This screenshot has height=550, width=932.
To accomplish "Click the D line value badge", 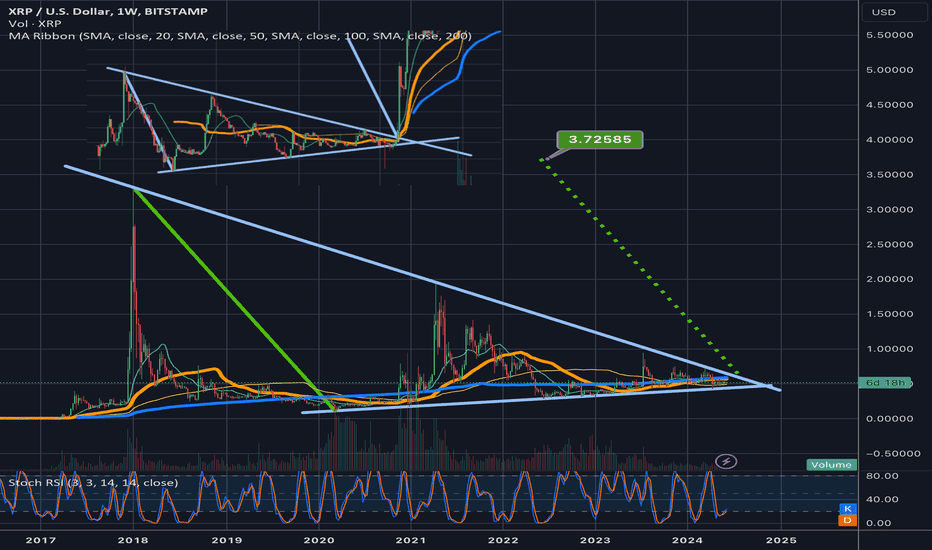I will (847, 520).
